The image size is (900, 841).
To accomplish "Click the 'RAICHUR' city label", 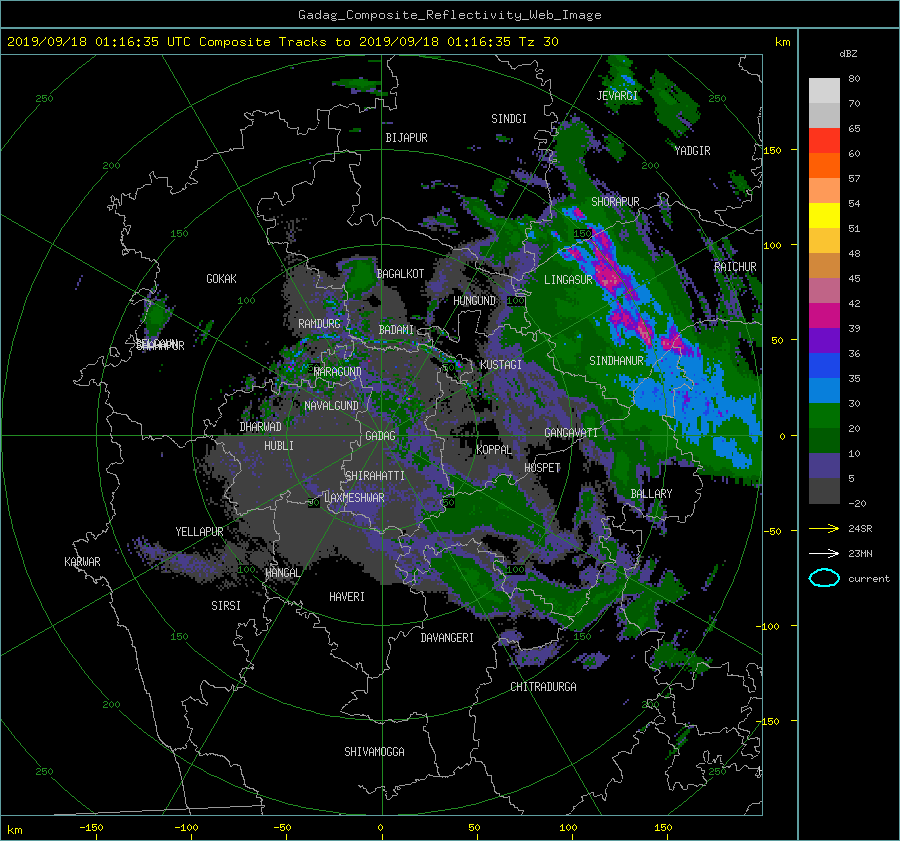I will [735, 267].
